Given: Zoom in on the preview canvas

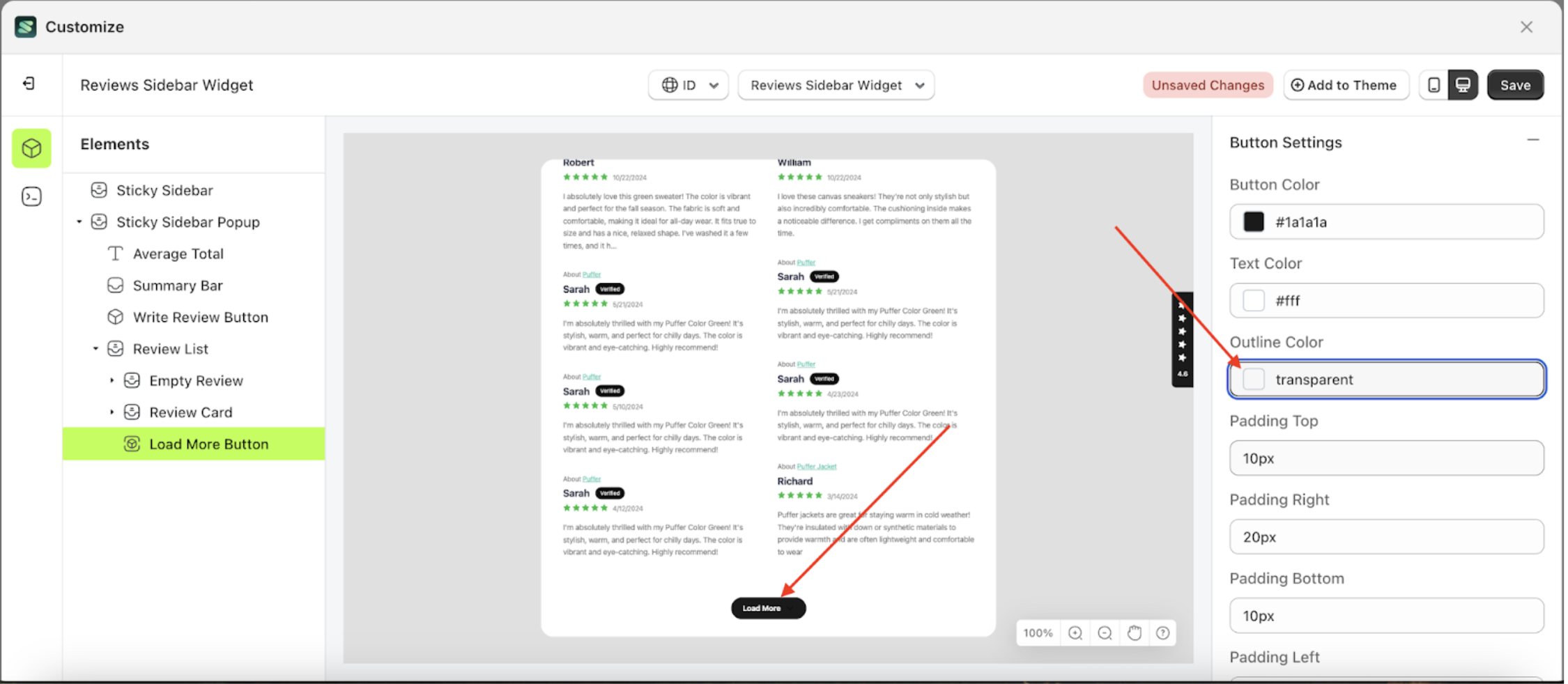Looking at the screenshot, I should coord(1074,632).
